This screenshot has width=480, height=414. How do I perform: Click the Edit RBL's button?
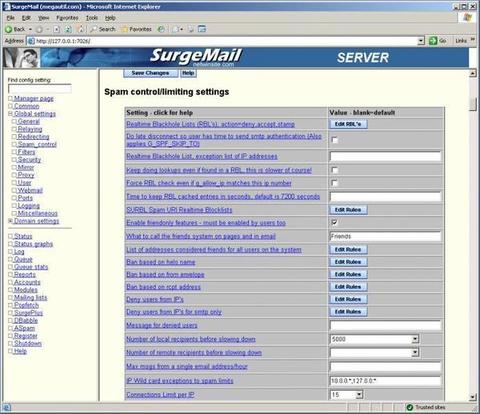pyautogui.click(x=348, y=124)
